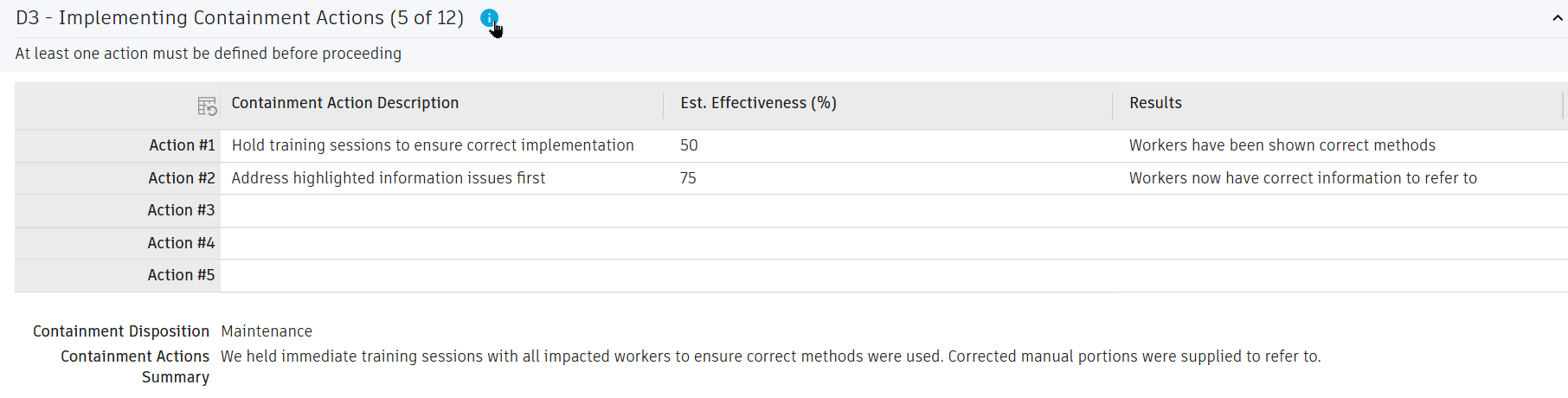Viewport: 1568px width, 398px height.
Task: Select the Action #2 row header
Action: 182,178
